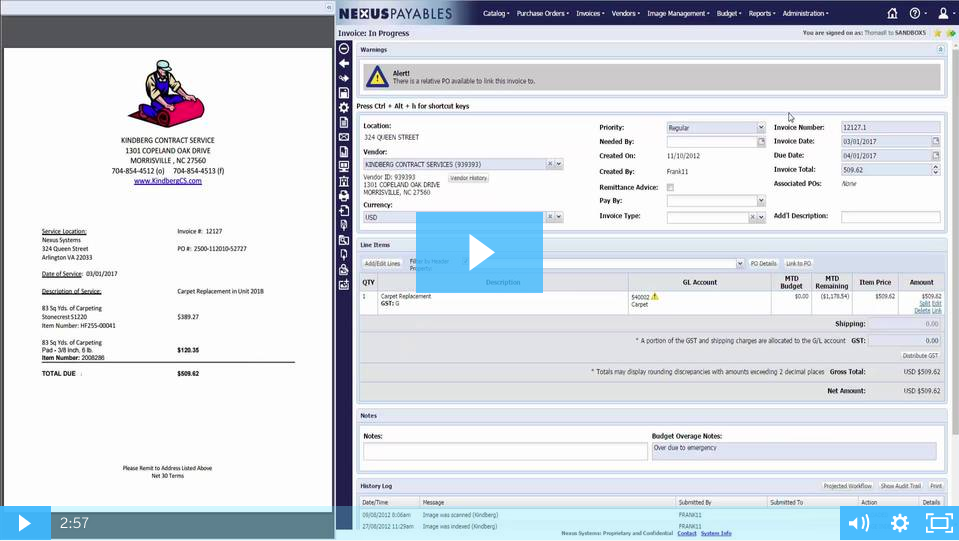The image size is (959, 541).
Task: Click the floppy-disk save icon in the sidebar
Action: 344,93
